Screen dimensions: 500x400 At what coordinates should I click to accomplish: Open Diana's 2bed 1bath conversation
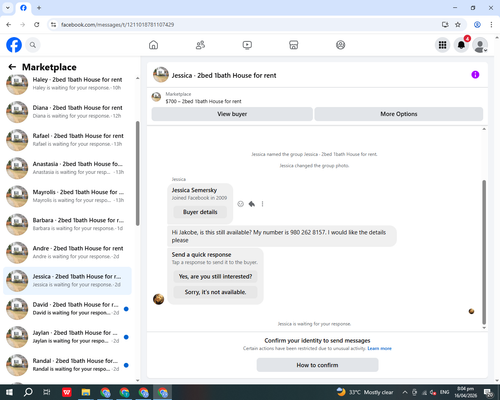[x=67, y=112]
